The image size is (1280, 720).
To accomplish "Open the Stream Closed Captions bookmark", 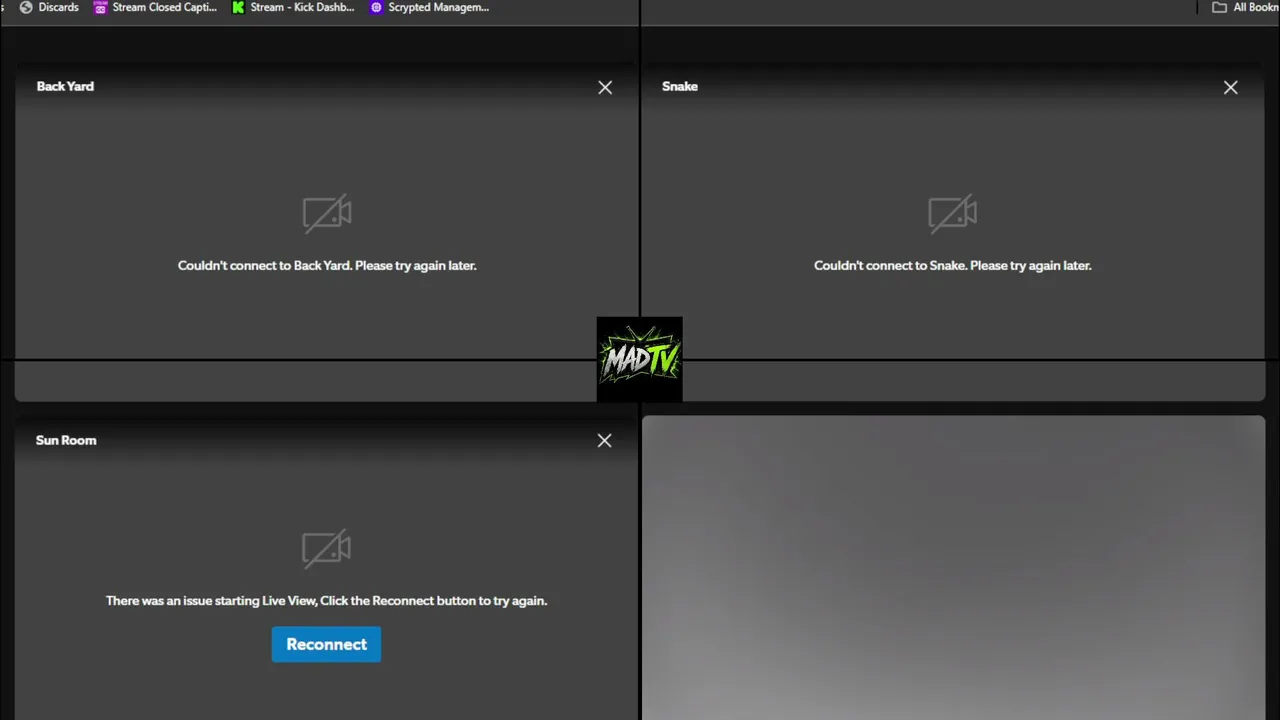I will click(155, 7).
